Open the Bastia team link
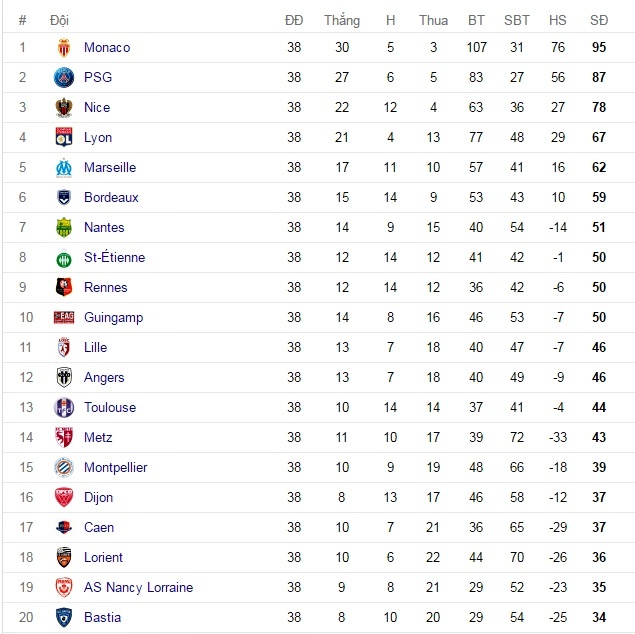The height and width of the screenshot is (634, 635). (102, 618)
